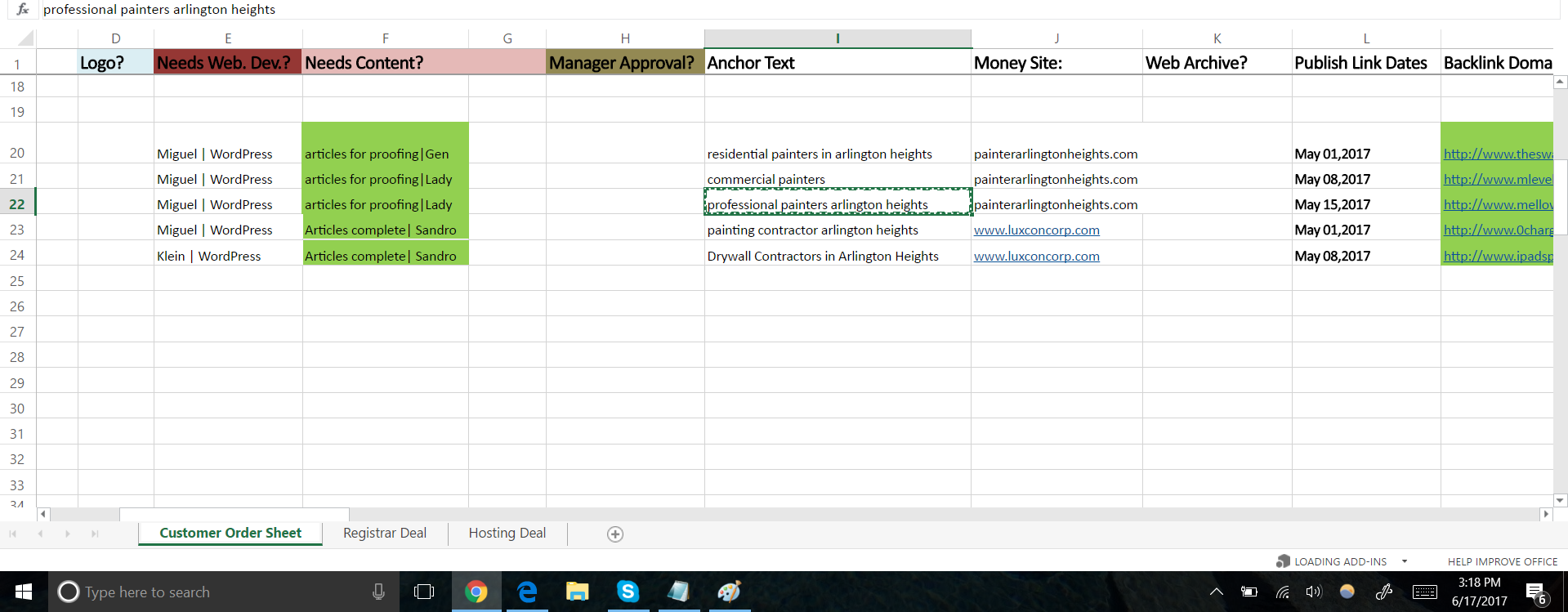Click the Task View icon
The width and height of the screenshot is (1568, 612).
[x=424, y=592]
